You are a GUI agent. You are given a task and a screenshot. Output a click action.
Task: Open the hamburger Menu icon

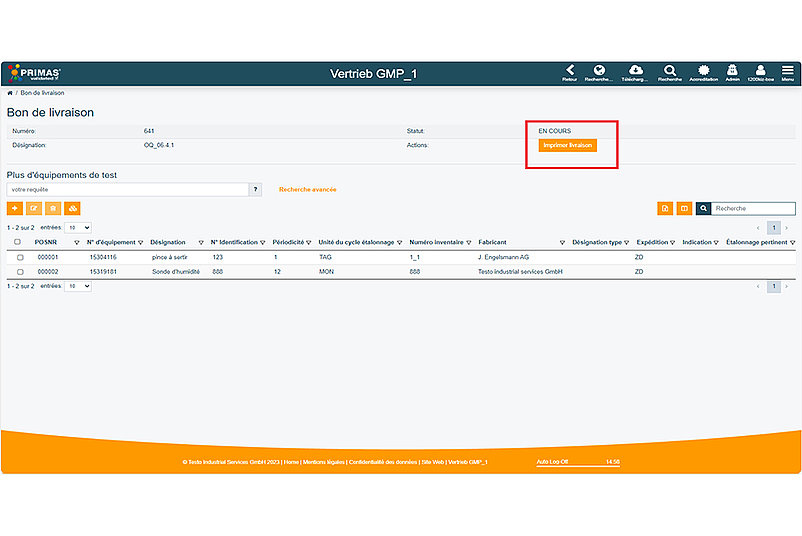coord(788,73)
